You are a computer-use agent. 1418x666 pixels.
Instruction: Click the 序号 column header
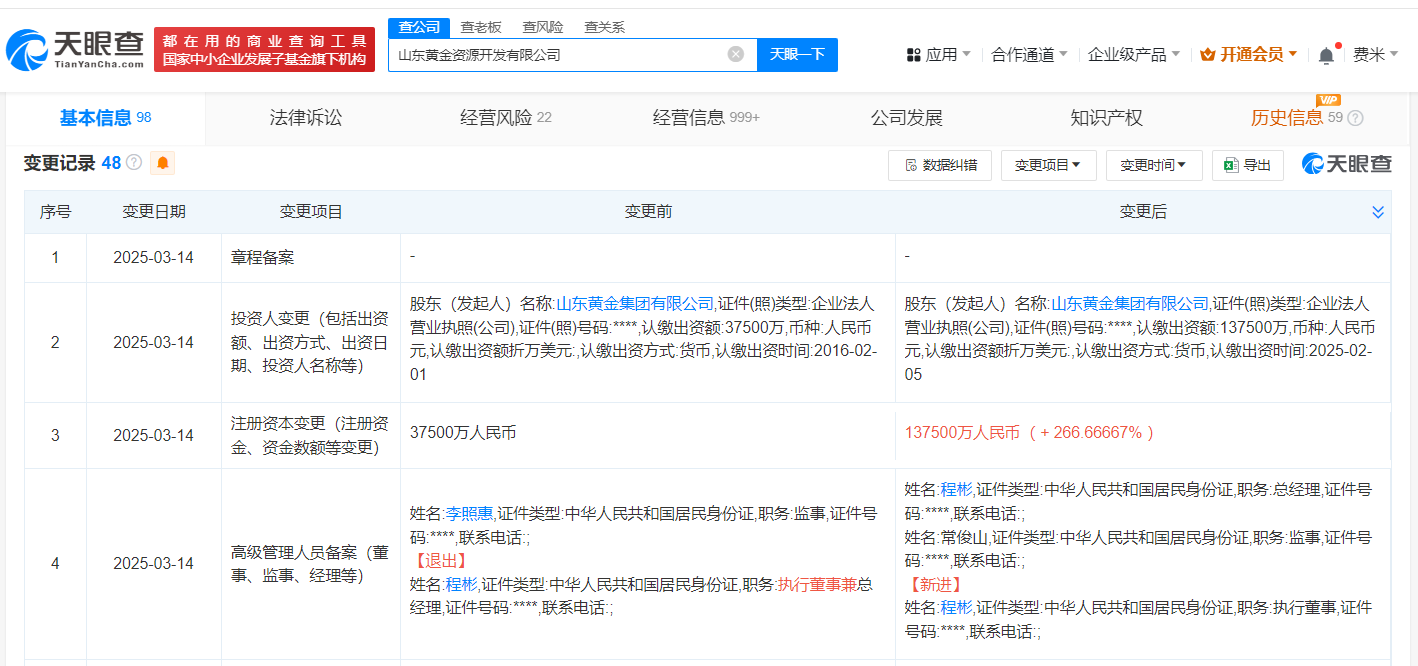tap(55, 212)
